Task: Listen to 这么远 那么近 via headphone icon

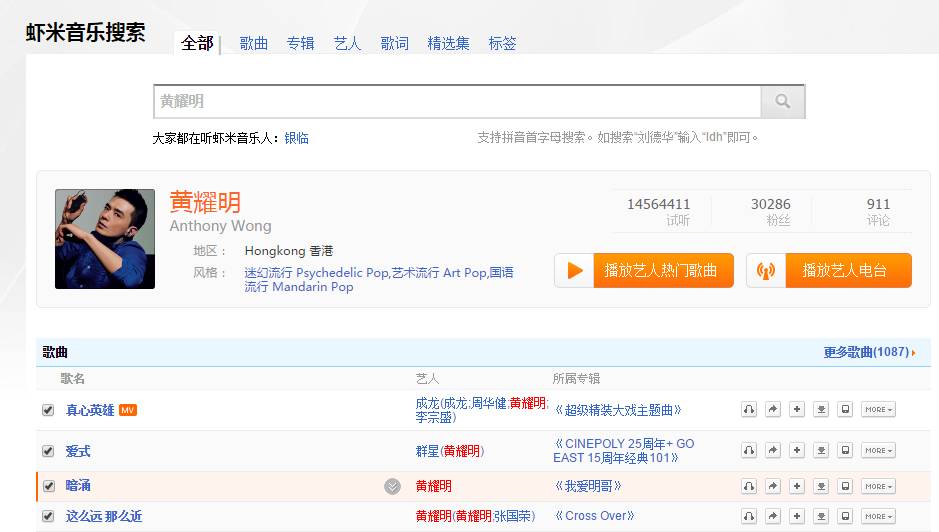Action: (749, 516)
